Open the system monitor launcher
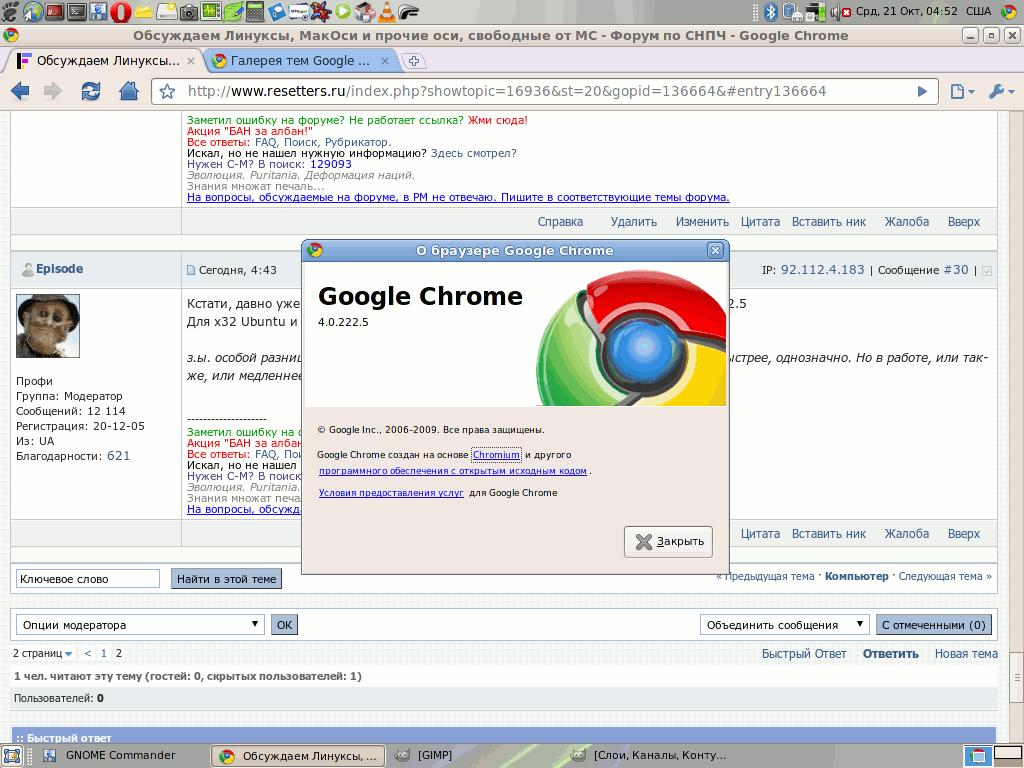This screenshot has height=768, width=1024. pyautogui.click(x=210, y=11)
